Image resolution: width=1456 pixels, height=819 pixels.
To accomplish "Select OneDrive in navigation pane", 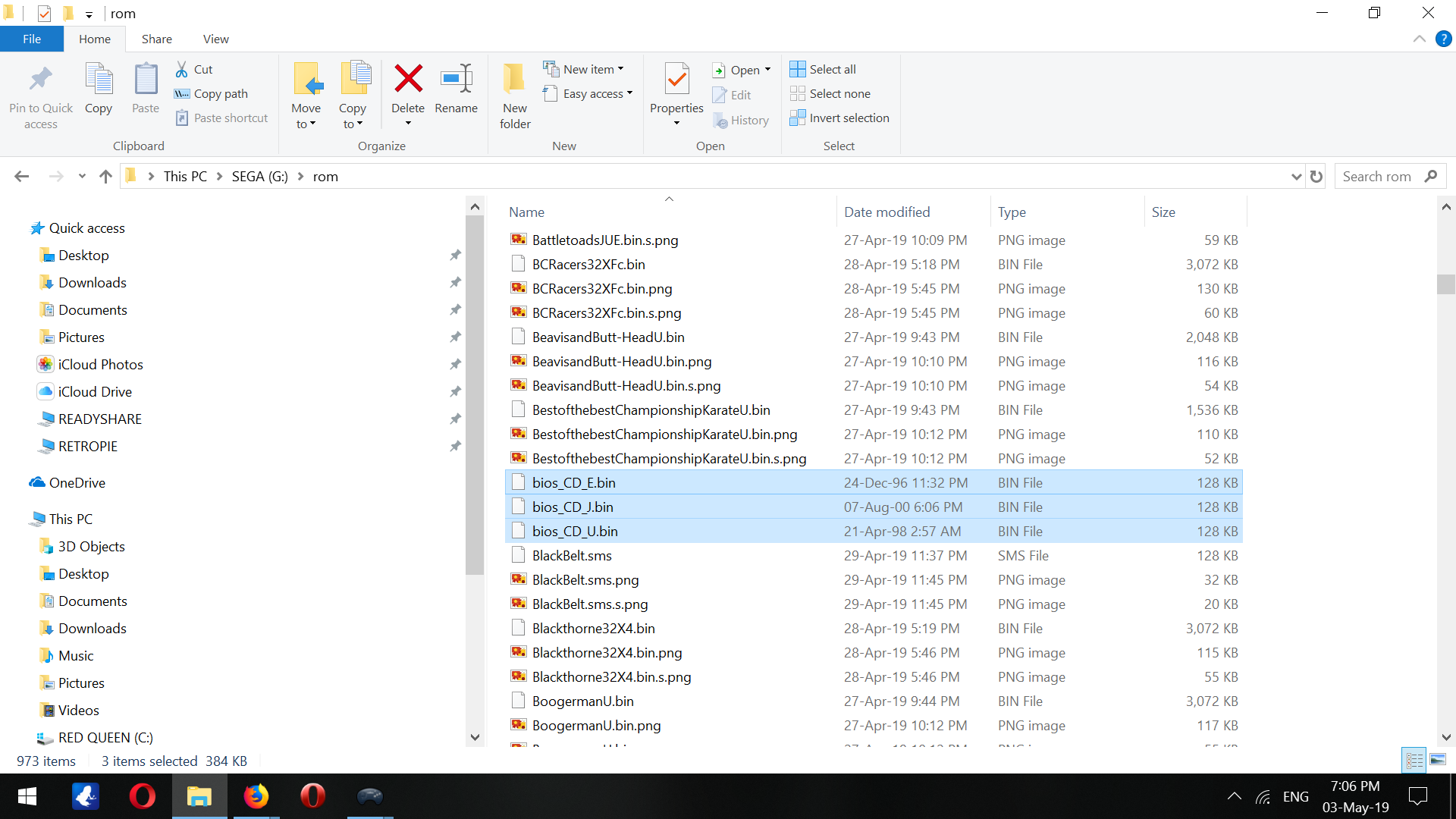I will pos(77,483).
